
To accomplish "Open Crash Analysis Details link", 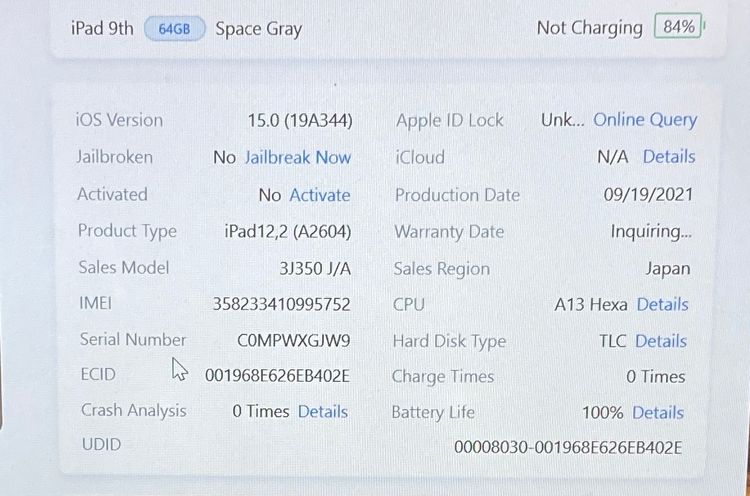I will tap(322, 411).
